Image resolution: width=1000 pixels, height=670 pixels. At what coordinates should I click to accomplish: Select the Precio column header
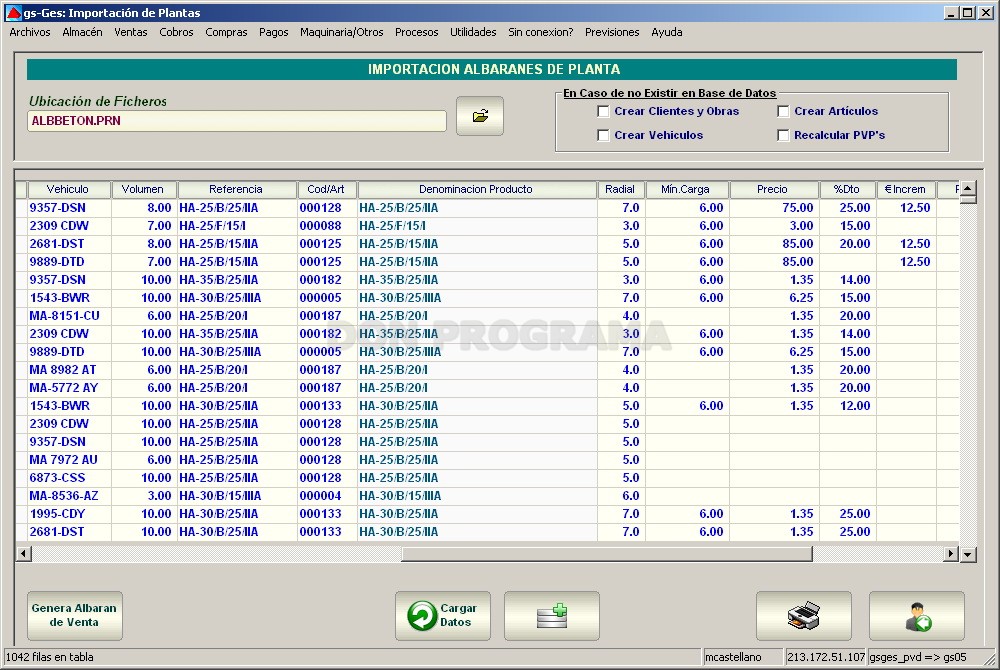(772, 189)
